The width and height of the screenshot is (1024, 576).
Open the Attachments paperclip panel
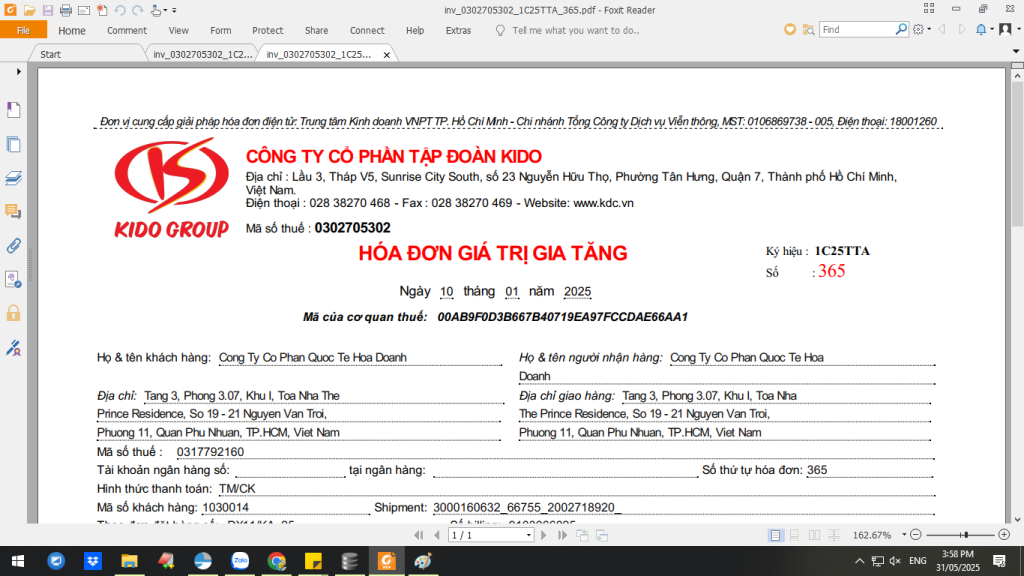13,246
